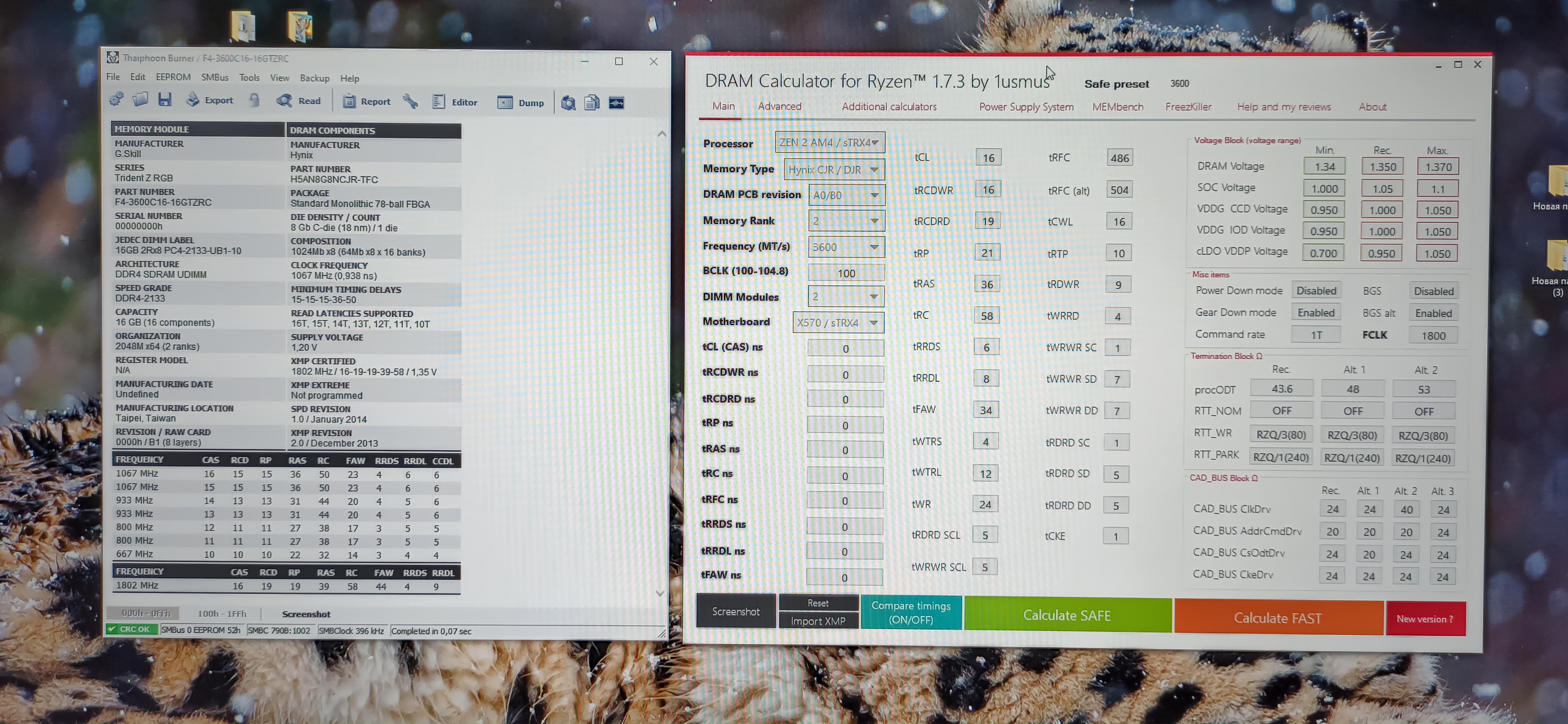Expand the Motherboard dropdown
The height and width of the screenshot is (724, 1568).
click(838, 322)
